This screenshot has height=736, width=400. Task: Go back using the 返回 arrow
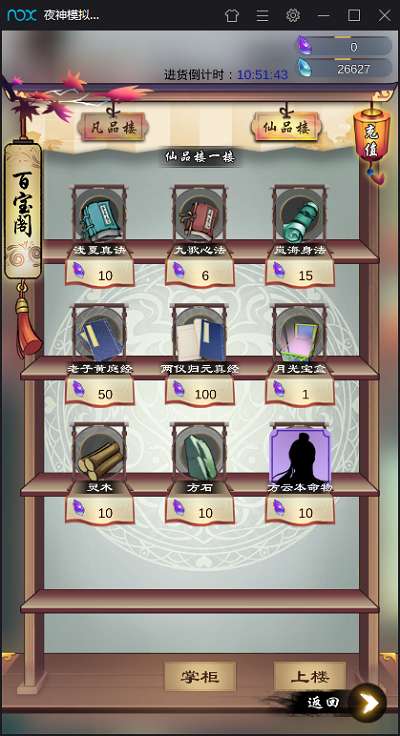(x=369, y=703)
